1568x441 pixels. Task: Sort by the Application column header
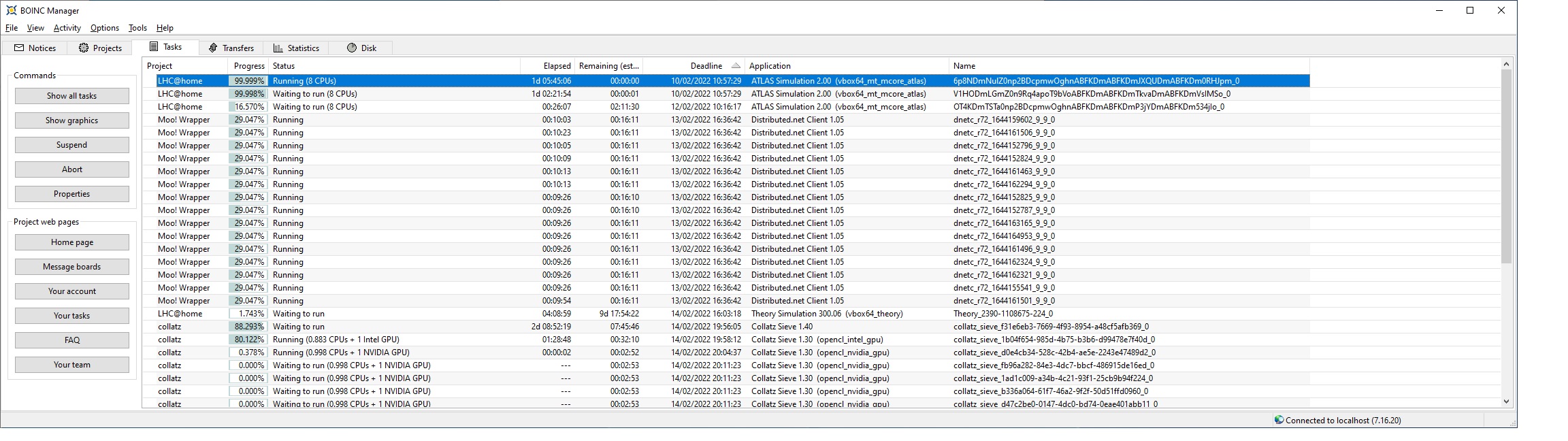(x=847, y=66)
